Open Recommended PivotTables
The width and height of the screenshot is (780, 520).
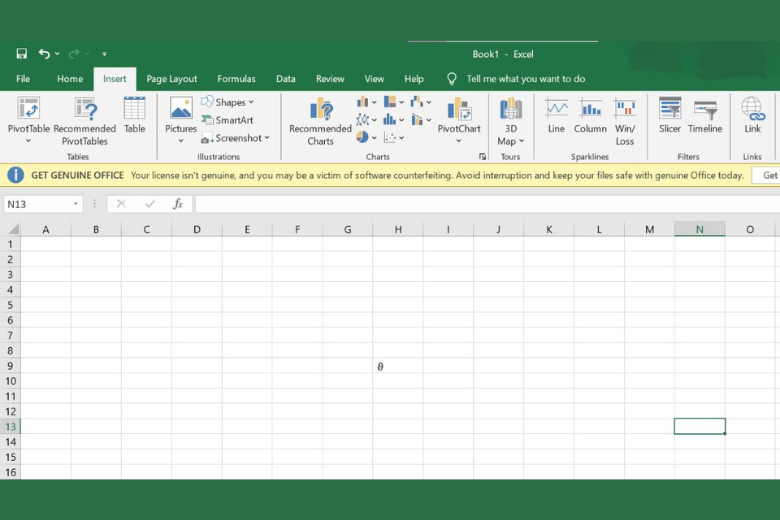(85, 121)
